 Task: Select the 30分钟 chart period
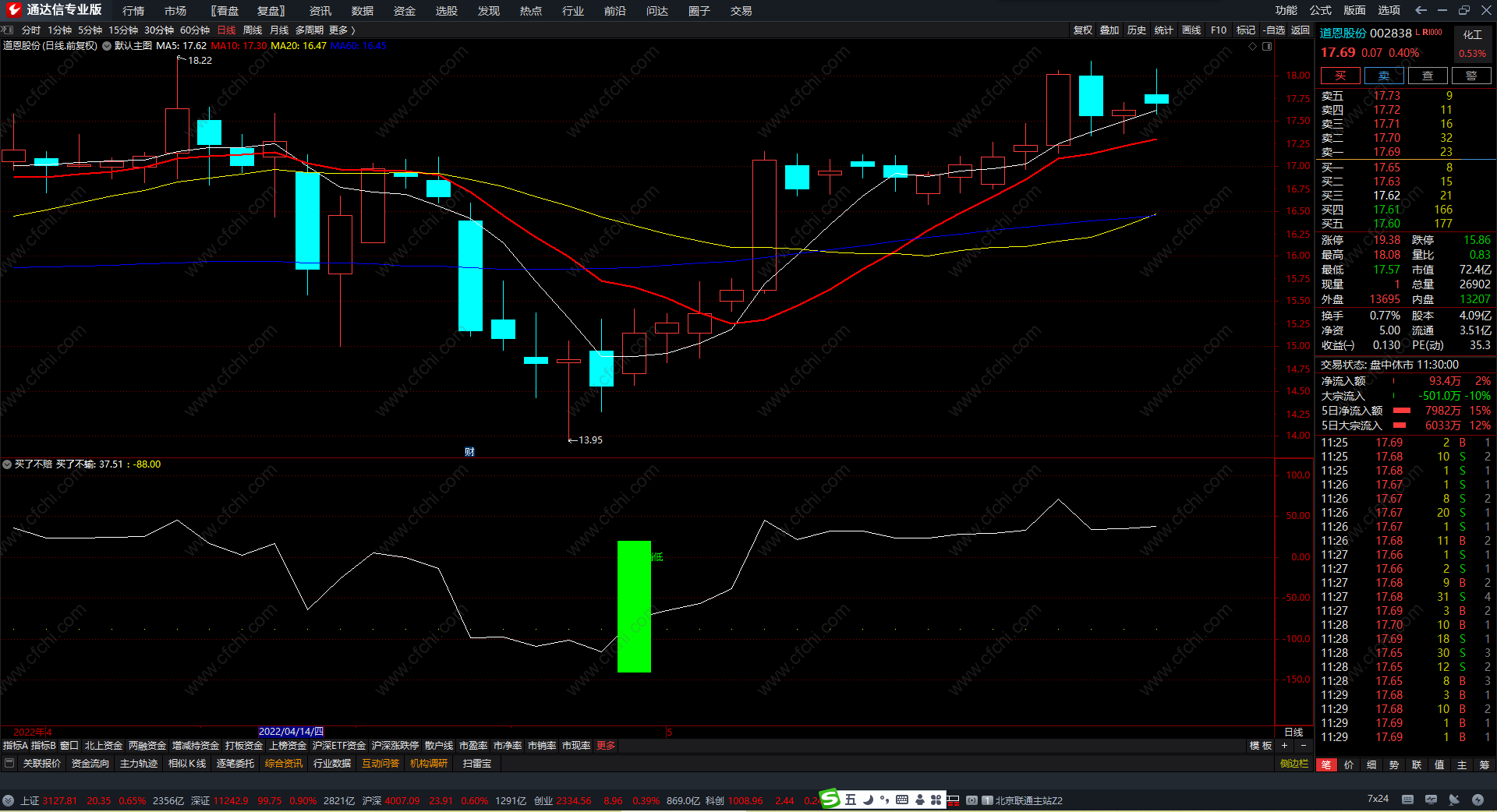pos(159,30)
